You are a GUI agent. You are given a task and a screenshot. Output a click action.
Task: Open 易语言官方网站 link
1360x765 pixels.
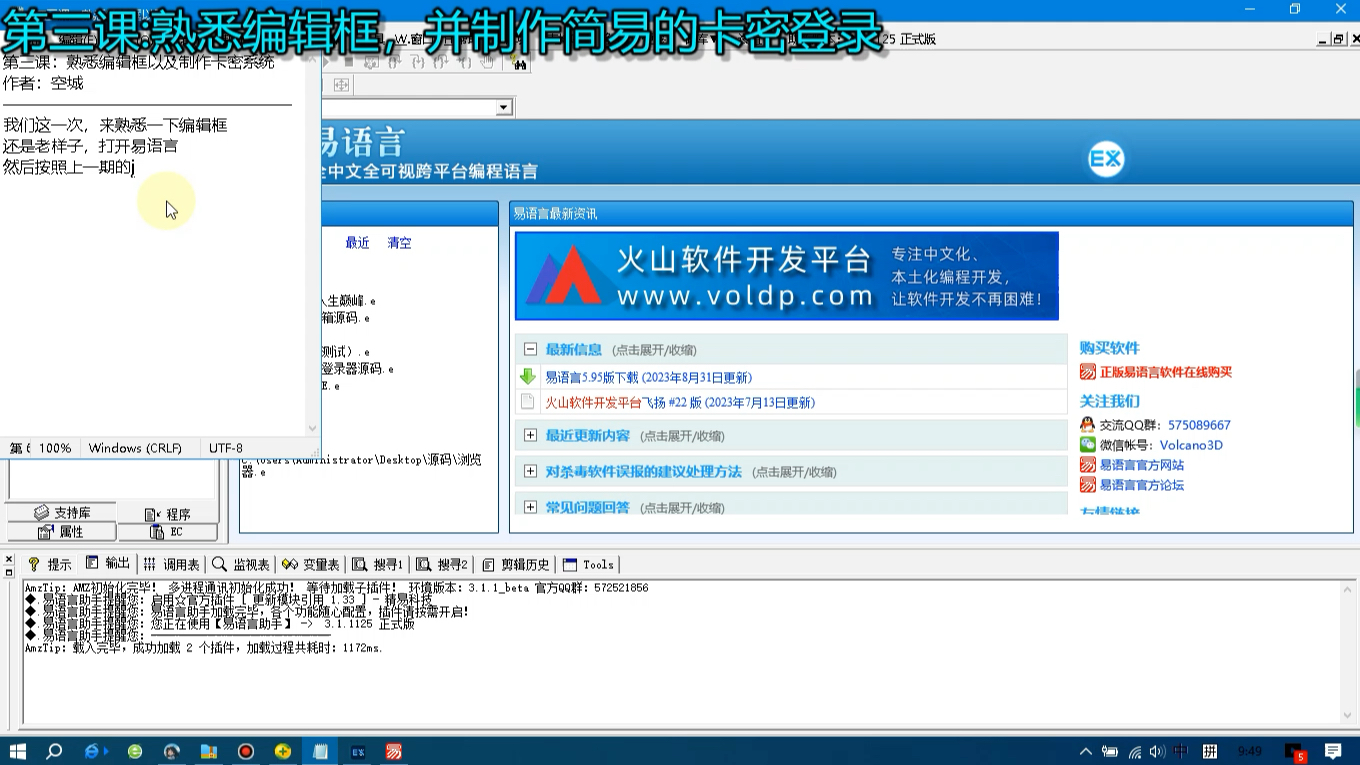(1141, 465)
